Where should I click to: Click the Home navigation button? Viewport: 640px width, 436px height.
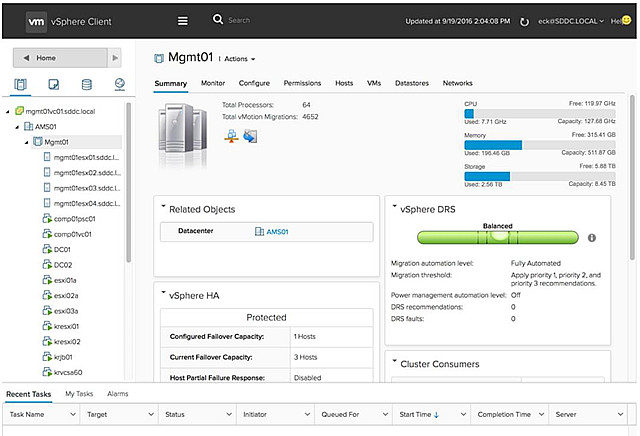point(60,58)
